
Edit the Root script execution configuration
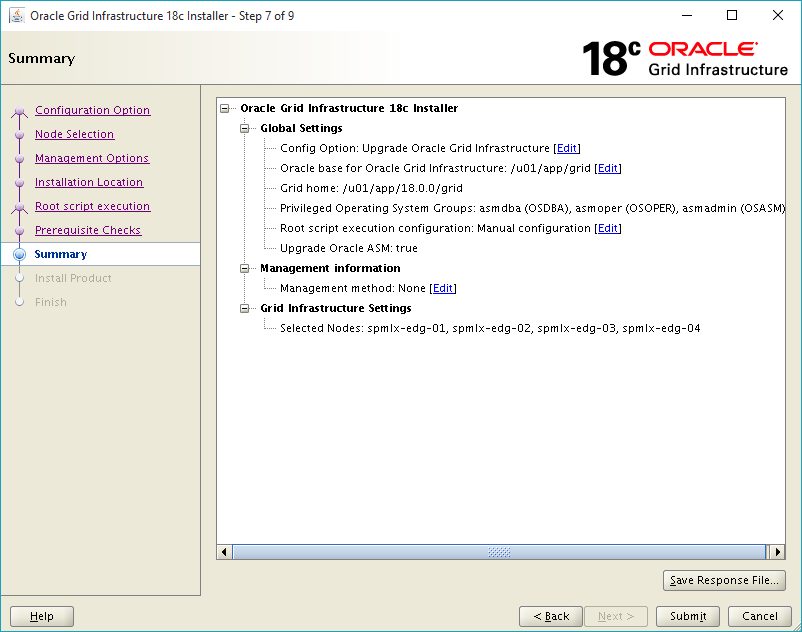pyautogui.click(x=608, y=228)
